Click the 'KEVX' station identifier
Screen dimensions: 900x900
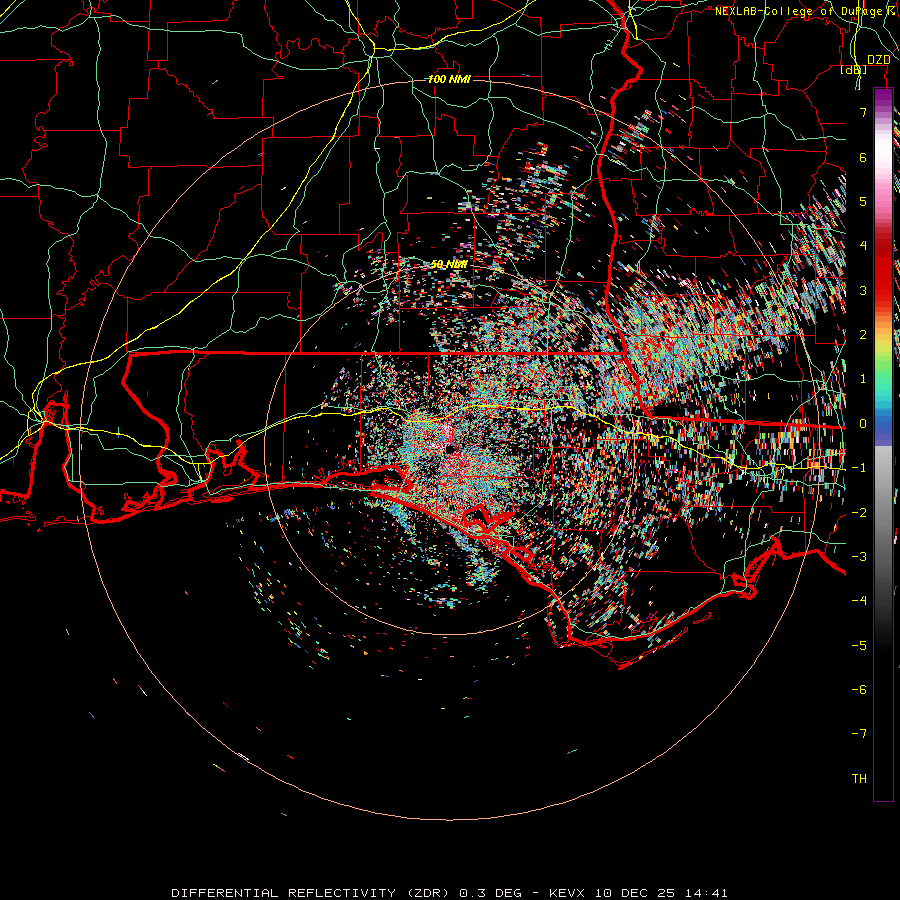(569, 893)
